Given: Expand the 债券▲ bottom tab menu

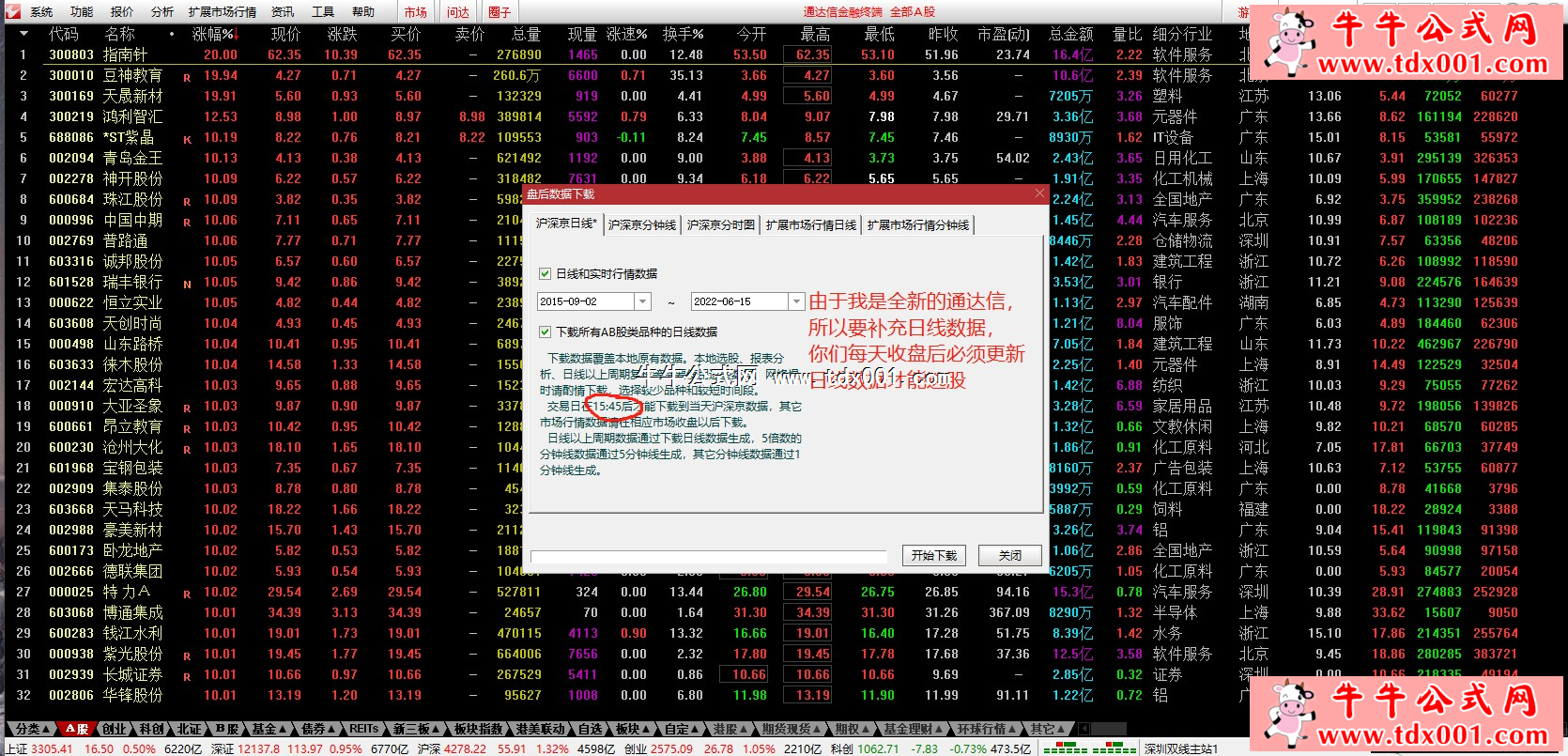Looking at the screenshot, I should [x=317, y=729].
